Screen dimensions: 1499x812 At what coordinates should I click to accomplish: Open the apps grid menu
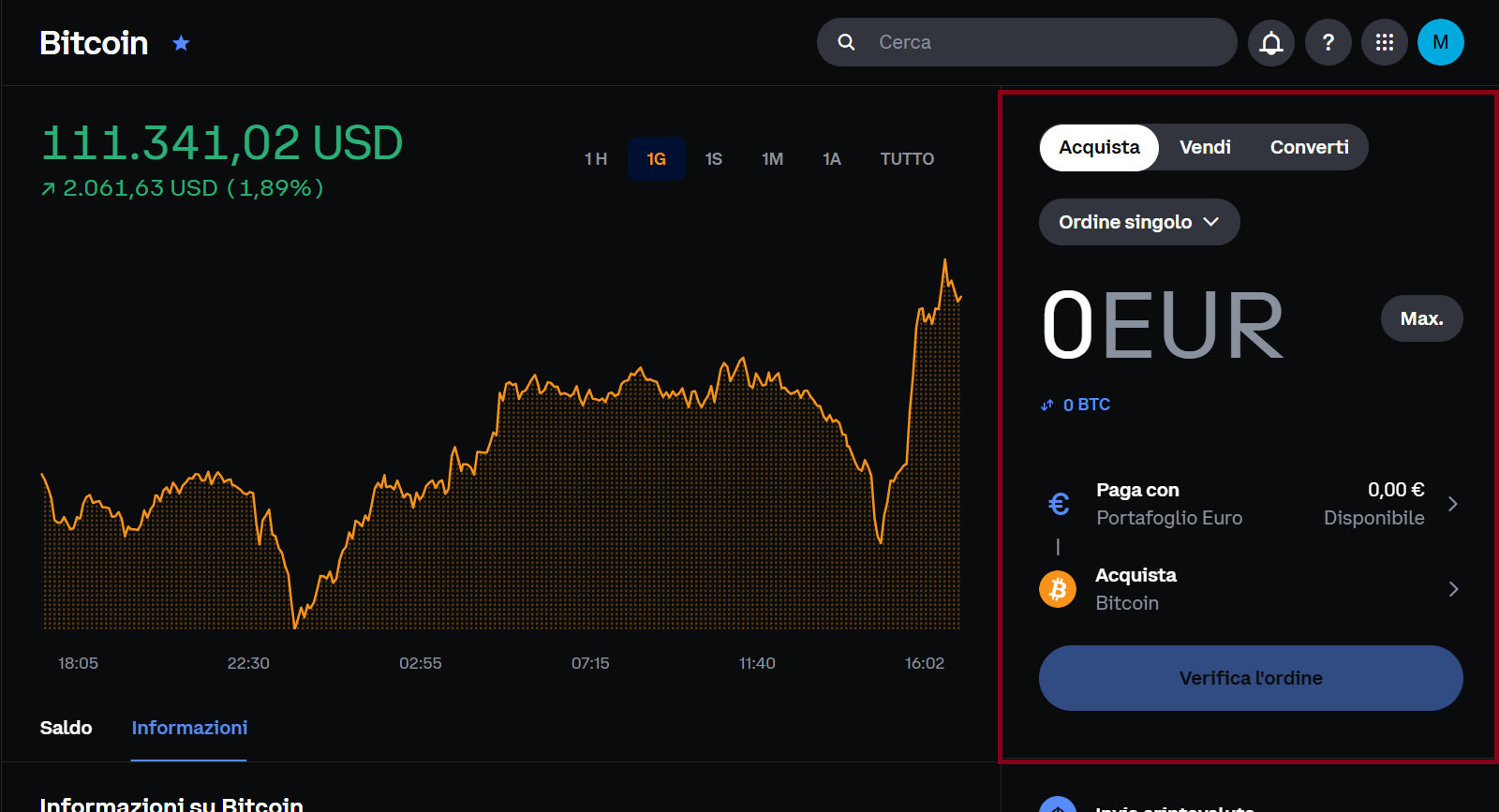[x=1385, y=42]
